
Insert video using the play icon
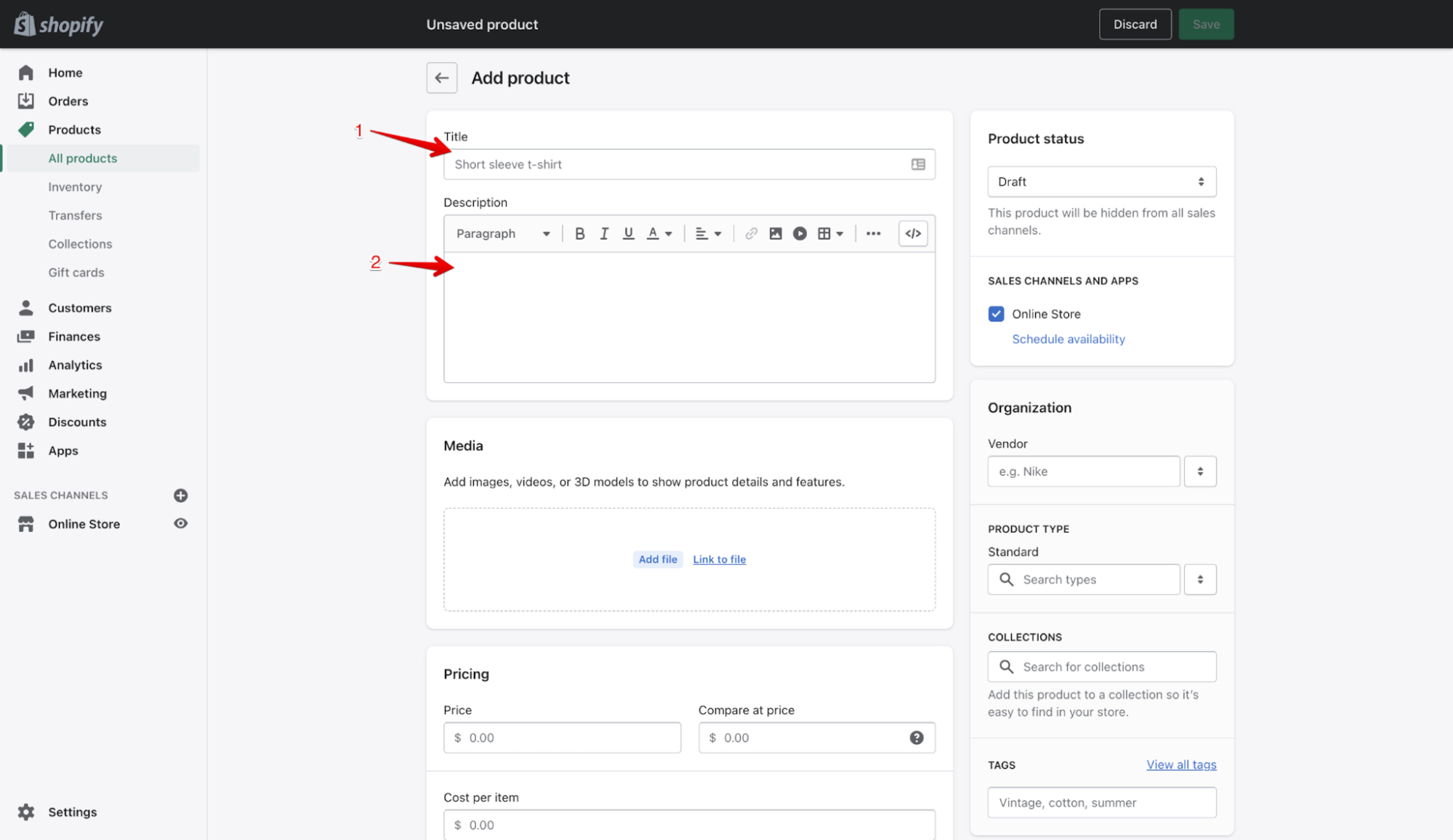800,233
